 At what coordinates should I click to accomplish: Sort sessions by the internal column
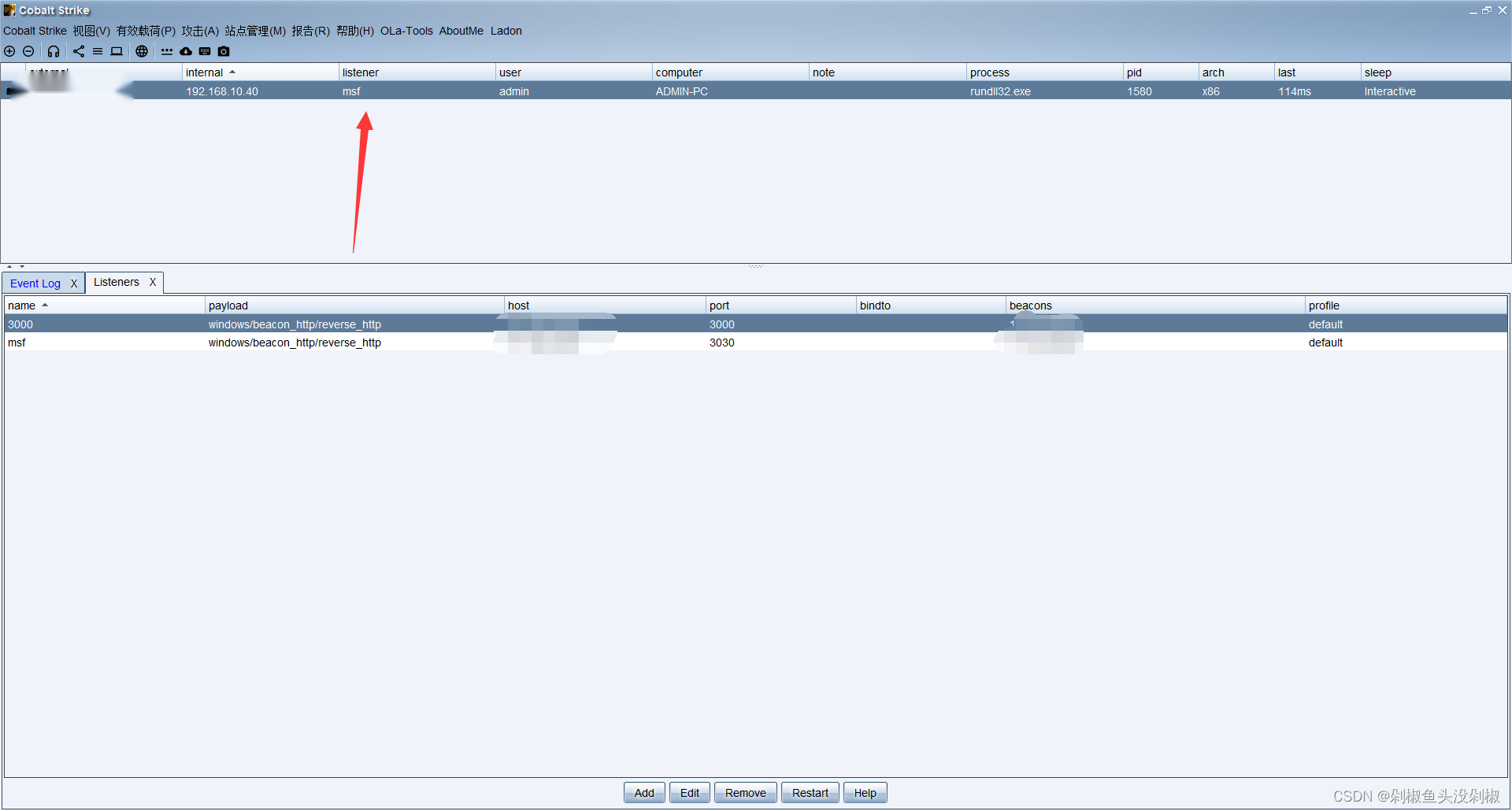[x=260, y=72]
